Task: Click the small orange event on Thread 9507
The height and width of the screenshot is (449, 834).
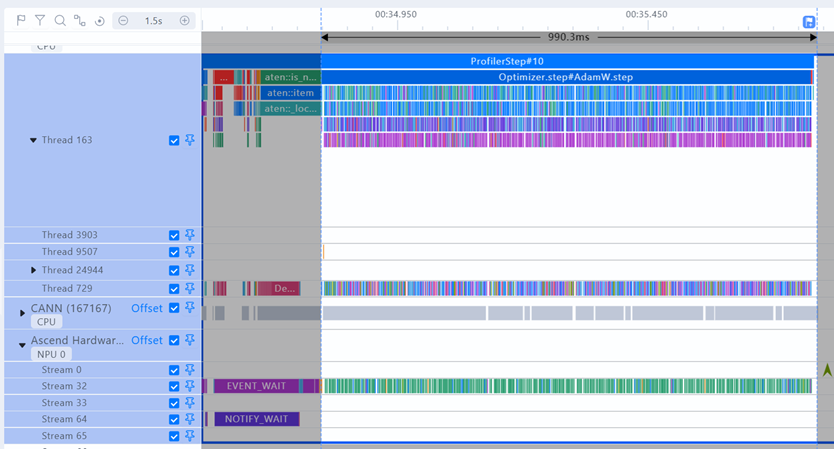Action: pos(323,252)
